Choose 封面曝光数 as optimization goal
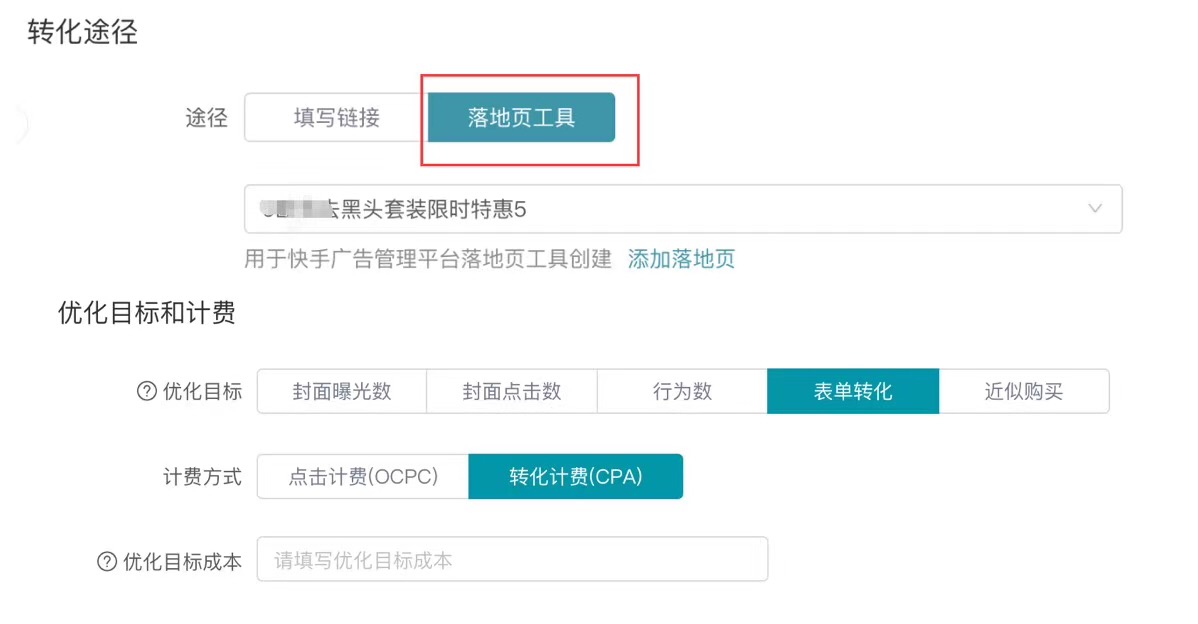1198x624 pixels. tap(342, 391)
